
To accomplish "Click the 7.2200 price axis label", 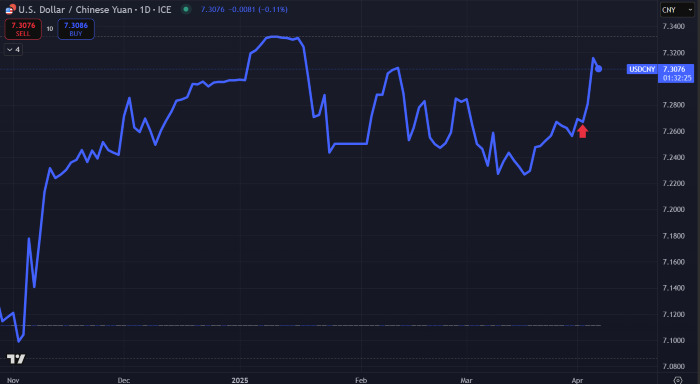I will coord(674,184).
